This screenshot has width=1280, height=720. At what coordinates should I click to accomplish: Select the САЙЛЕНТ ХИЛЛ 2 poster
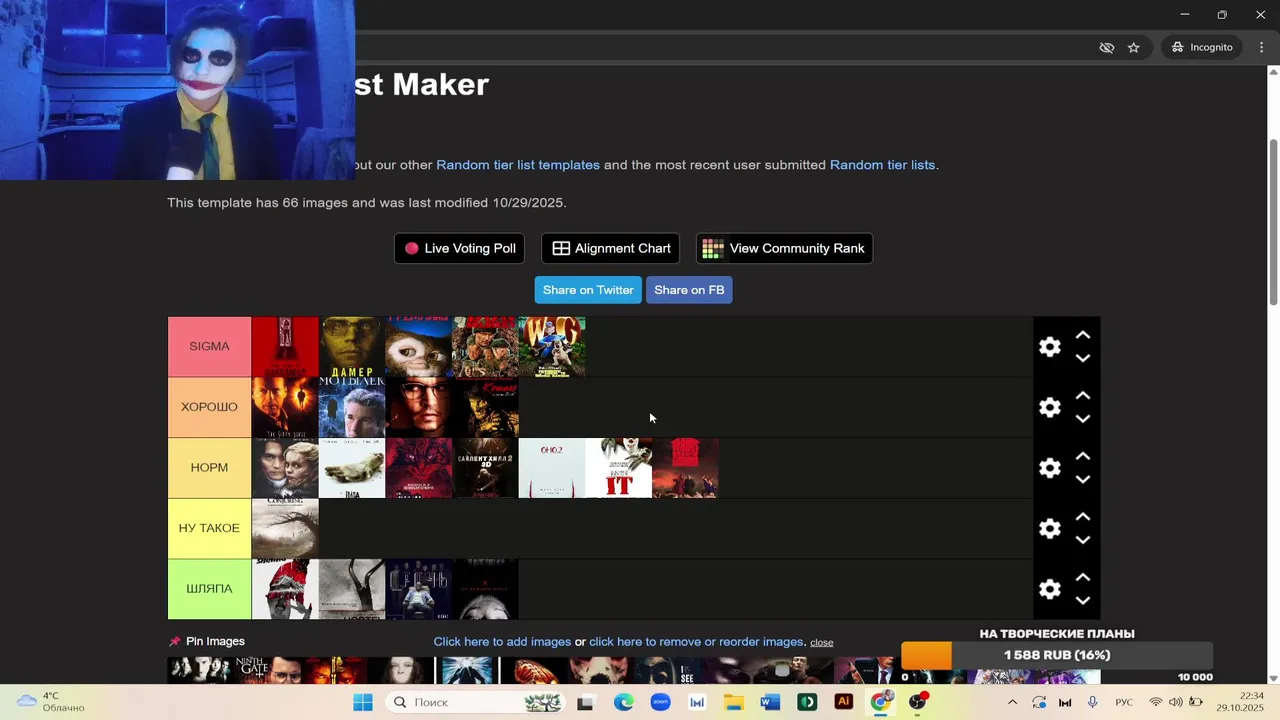coord(485,468)
